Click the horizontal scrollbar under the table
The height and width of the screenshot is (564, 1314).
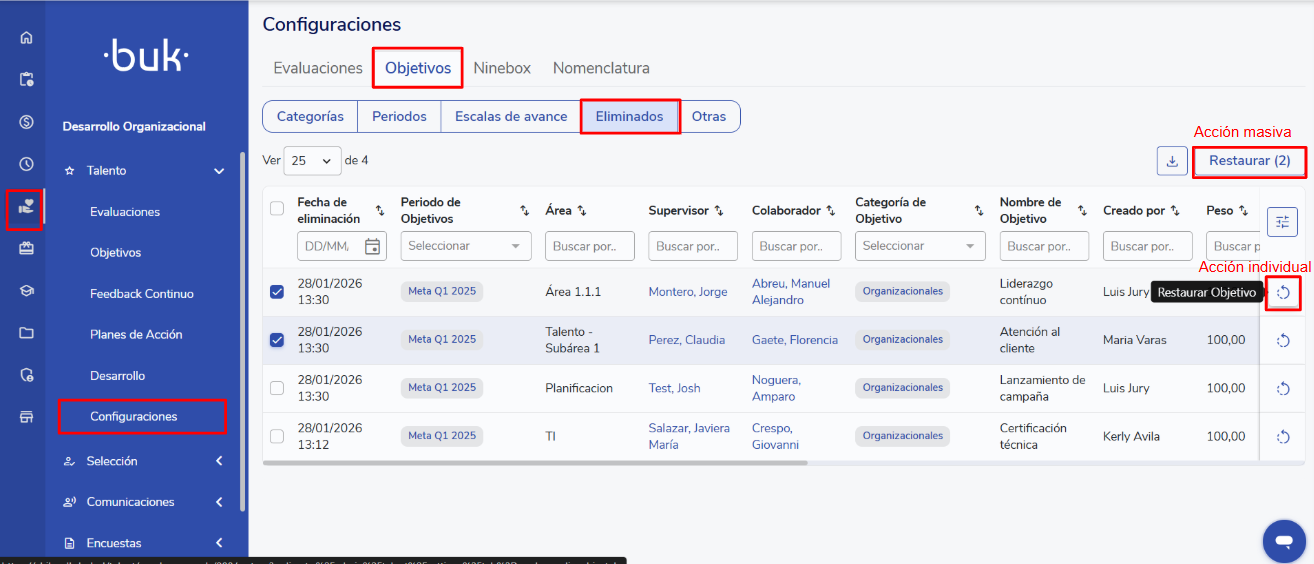coord(536,462)
